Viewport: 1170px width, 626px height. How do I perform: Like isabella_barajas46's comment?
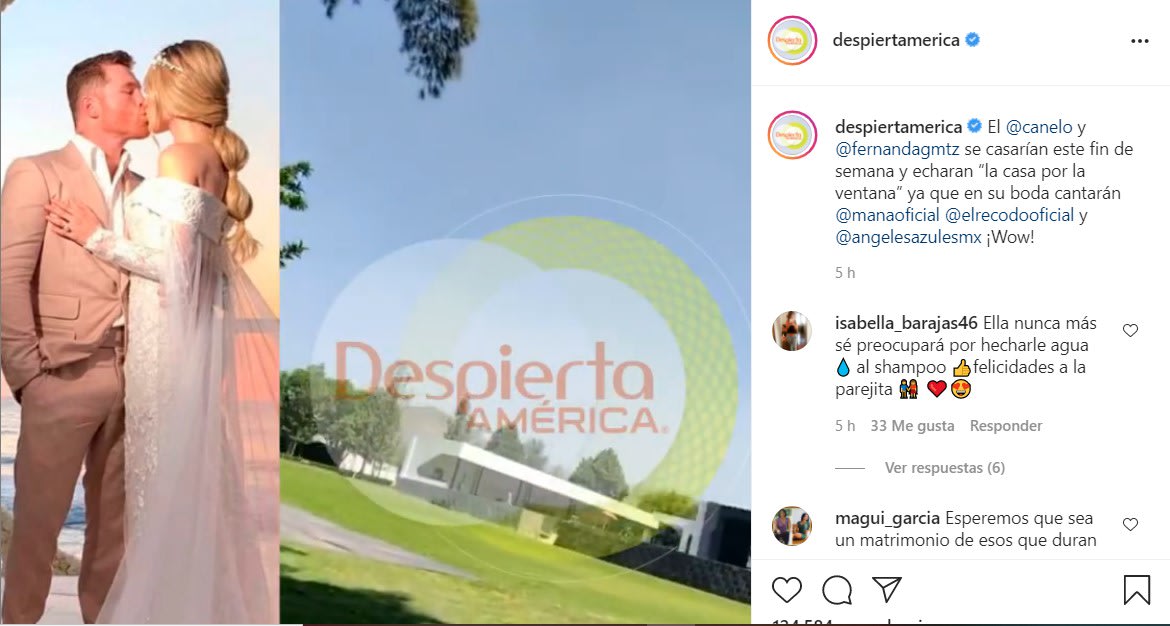pos(1130,331)
